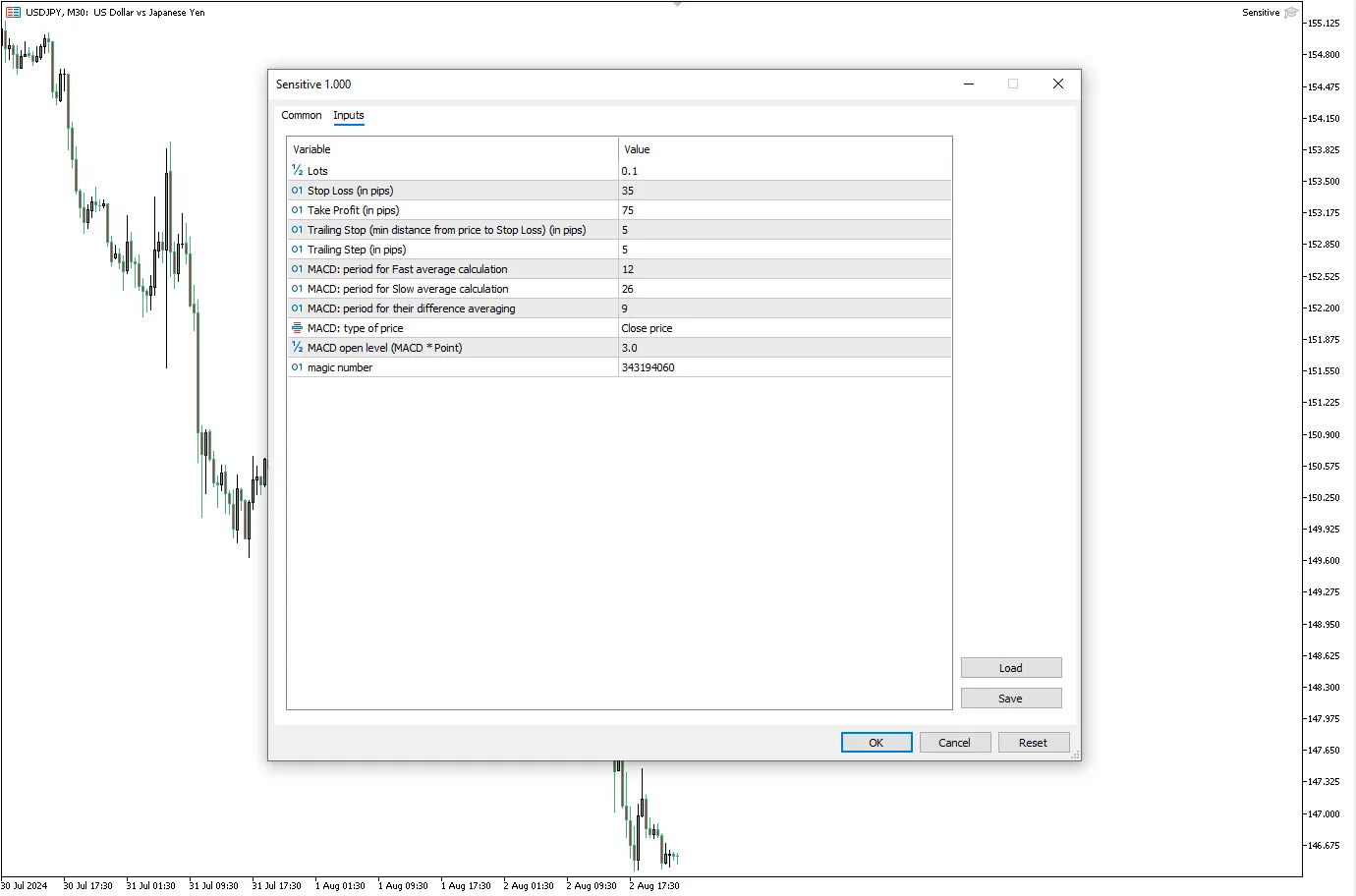Edit the Lots value 0.1
Screen dimensions: 1356x896
[x=785, y=171]
